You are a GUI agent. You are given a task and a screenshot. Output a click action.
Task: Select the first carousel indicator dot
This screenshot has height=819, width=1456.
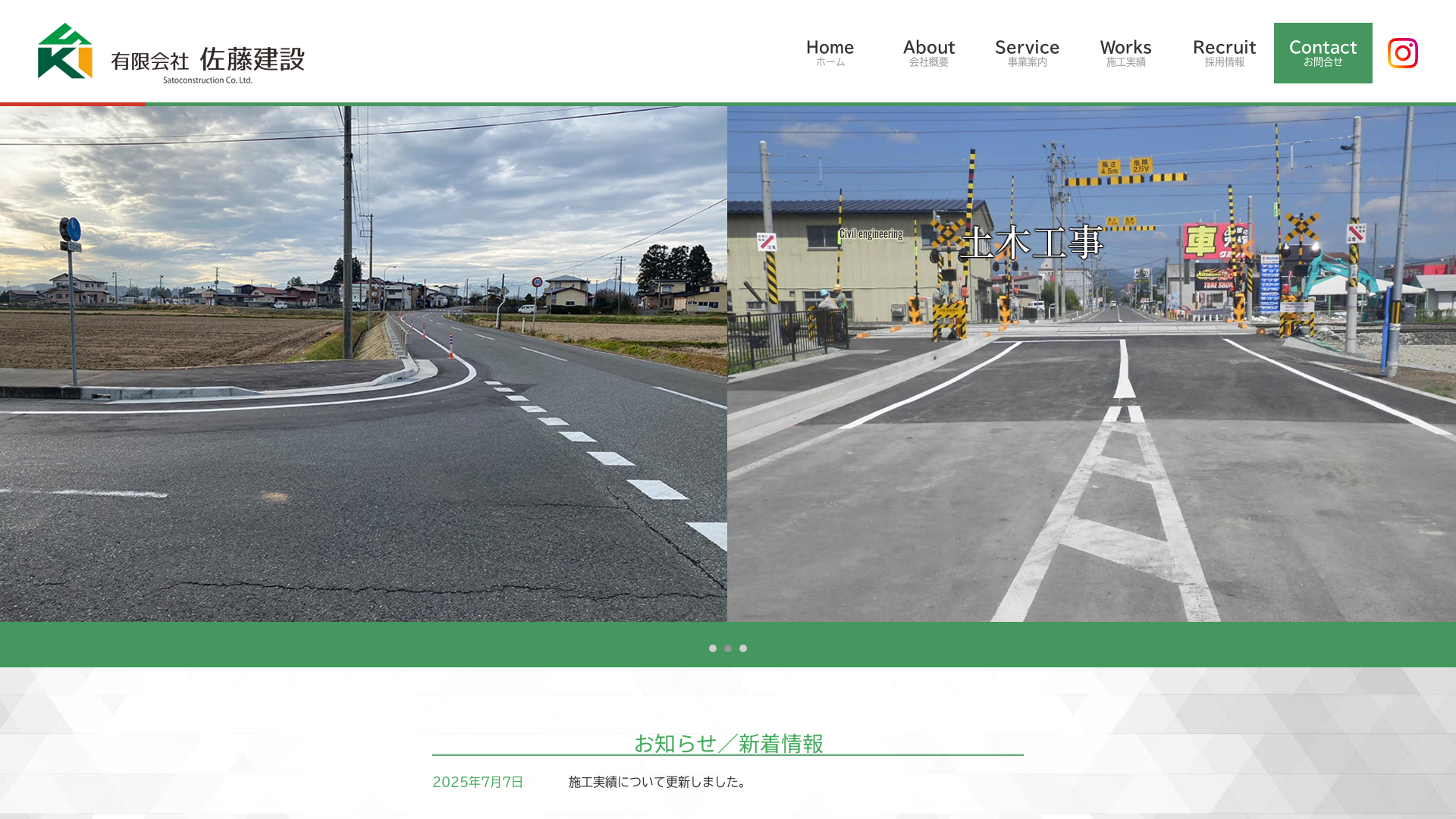tap(713, 648)
